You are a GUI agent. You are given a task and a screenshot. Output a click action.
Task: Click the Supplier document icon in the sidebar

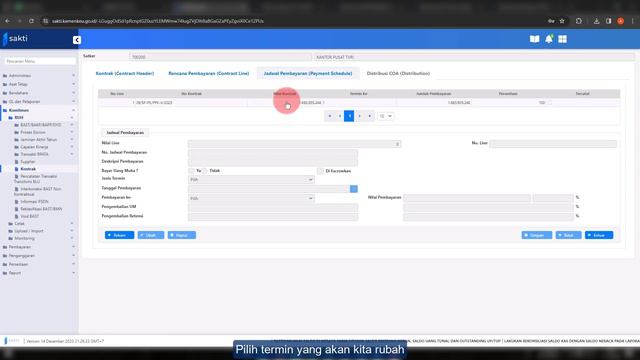16,162
